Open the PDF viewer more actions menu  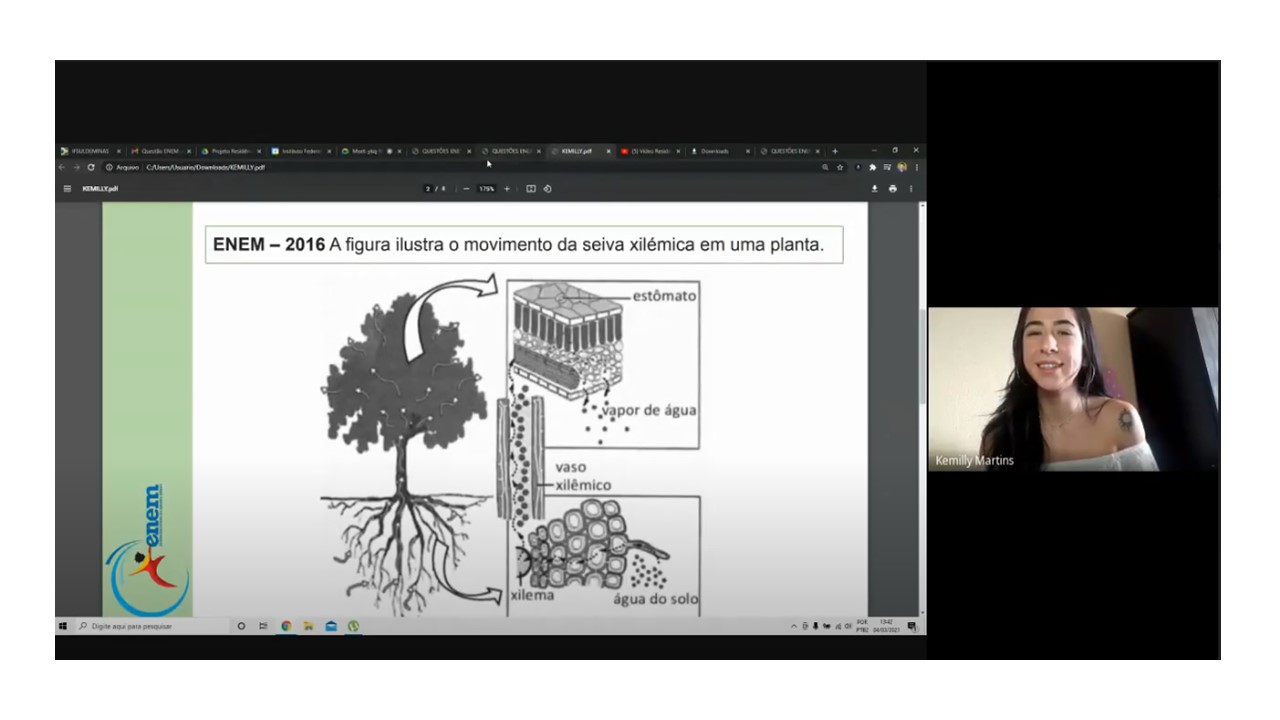pos(911,188)
